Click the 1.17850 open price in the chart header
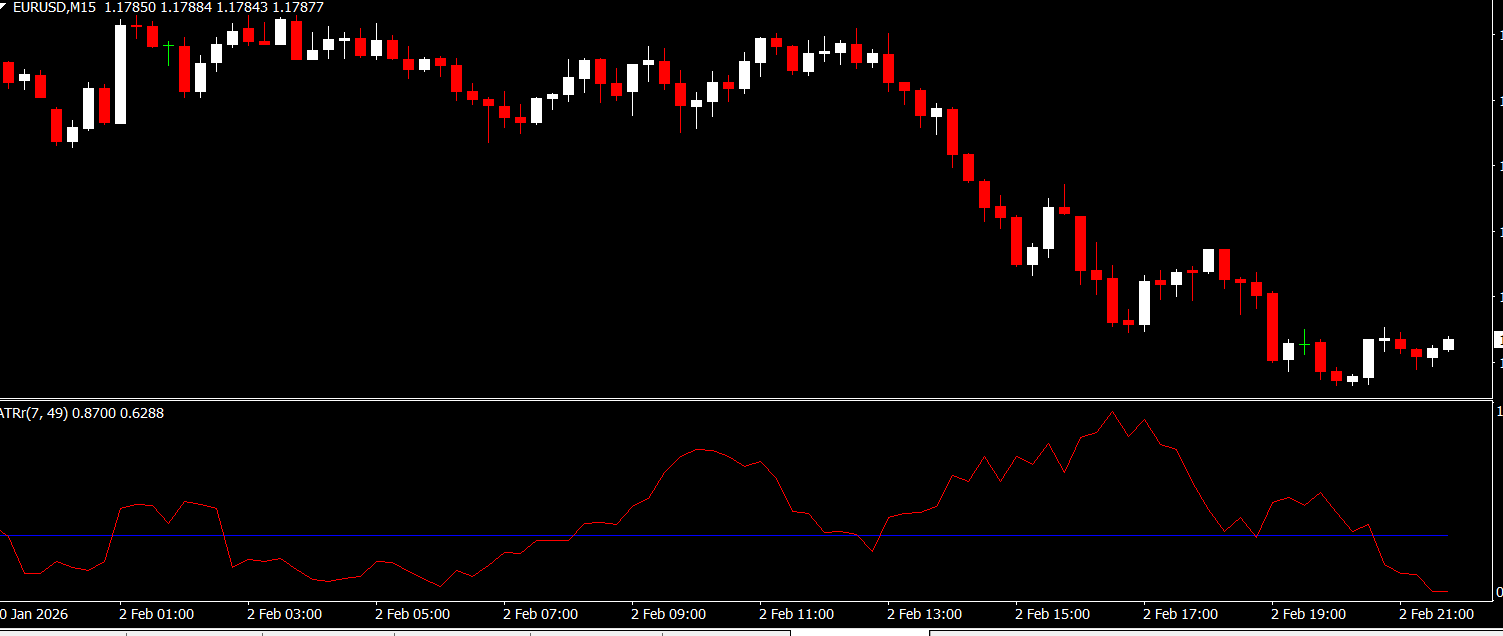 (x=129, y=7)
